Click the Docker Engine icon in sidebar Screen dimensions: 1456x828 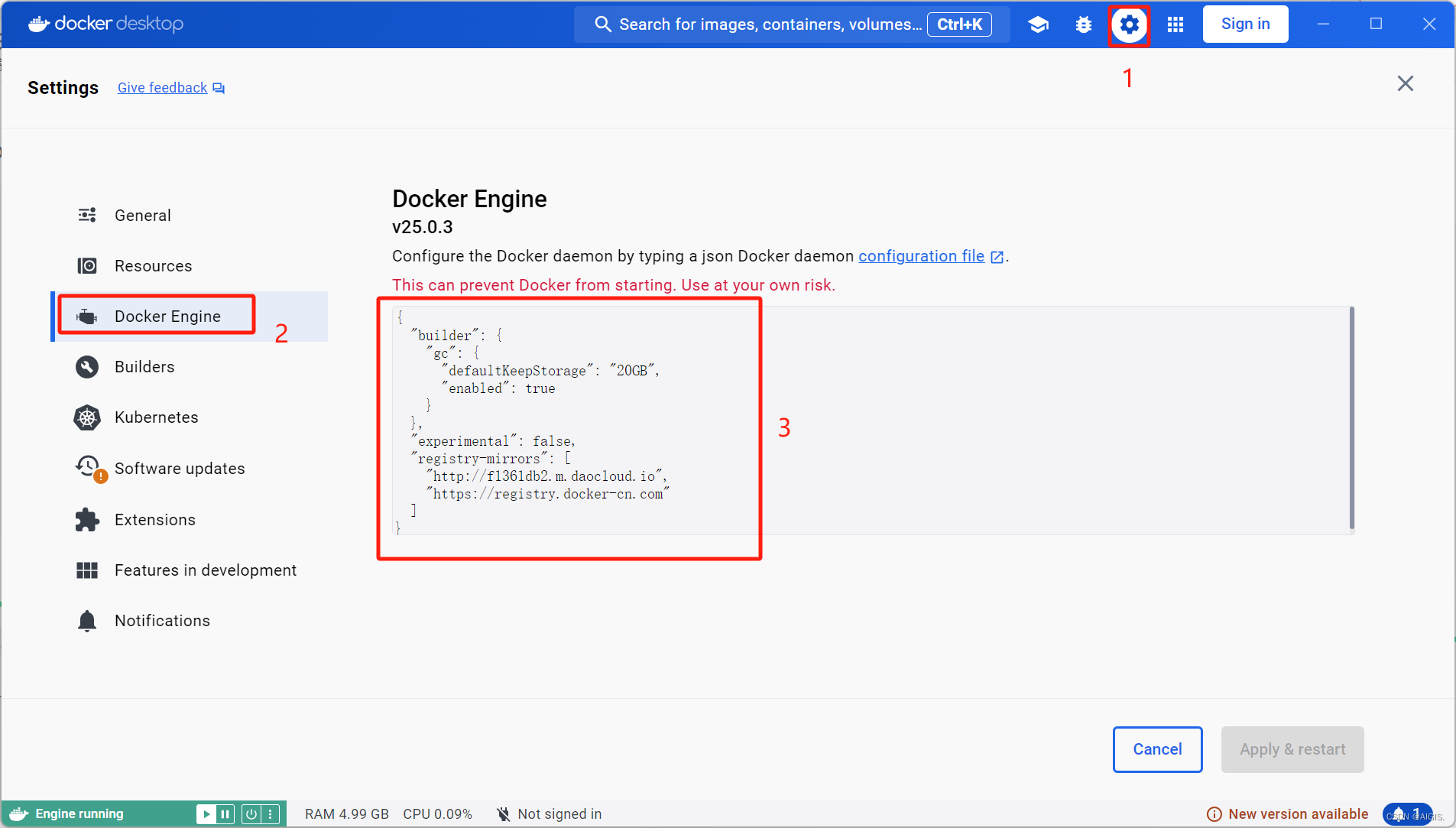pos(87,316)
